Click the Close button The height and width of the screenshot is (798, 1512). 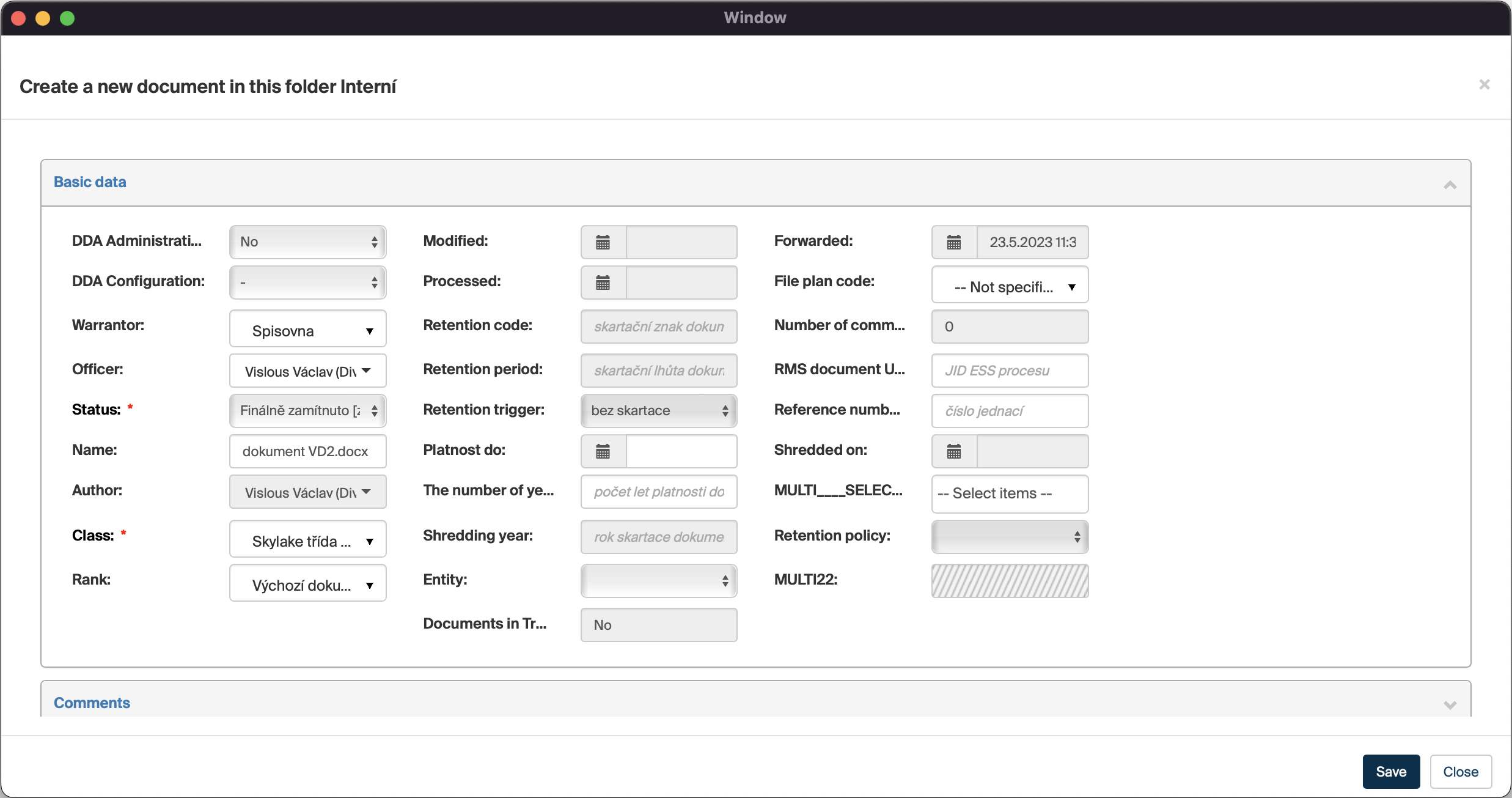pos(1460,772)
